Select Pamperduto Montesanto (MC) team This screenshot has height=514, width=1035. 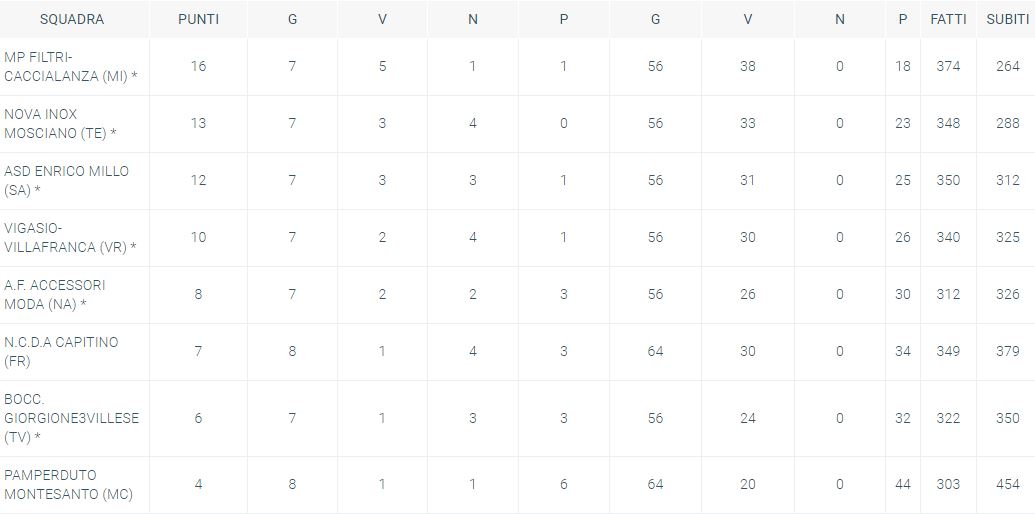point(68,485)
